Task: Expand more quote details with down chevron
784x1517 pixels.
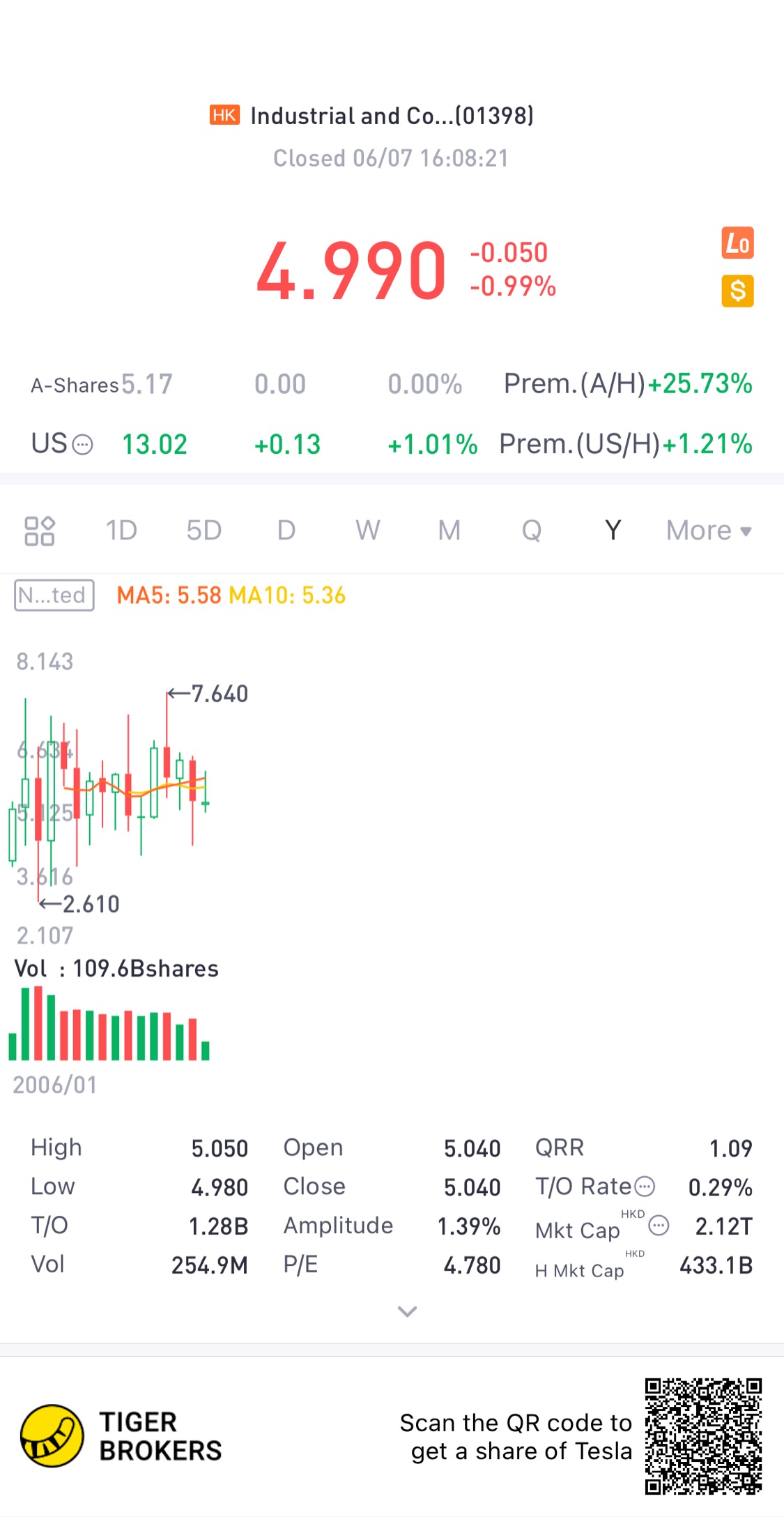Action: click(x=407, y=1311)
